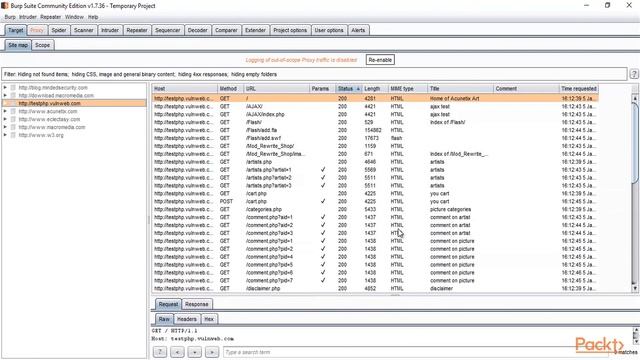Switch to the Proxy tab
Image resolution: width=640 pixels, height=360 pixels.
coord(37,30)
